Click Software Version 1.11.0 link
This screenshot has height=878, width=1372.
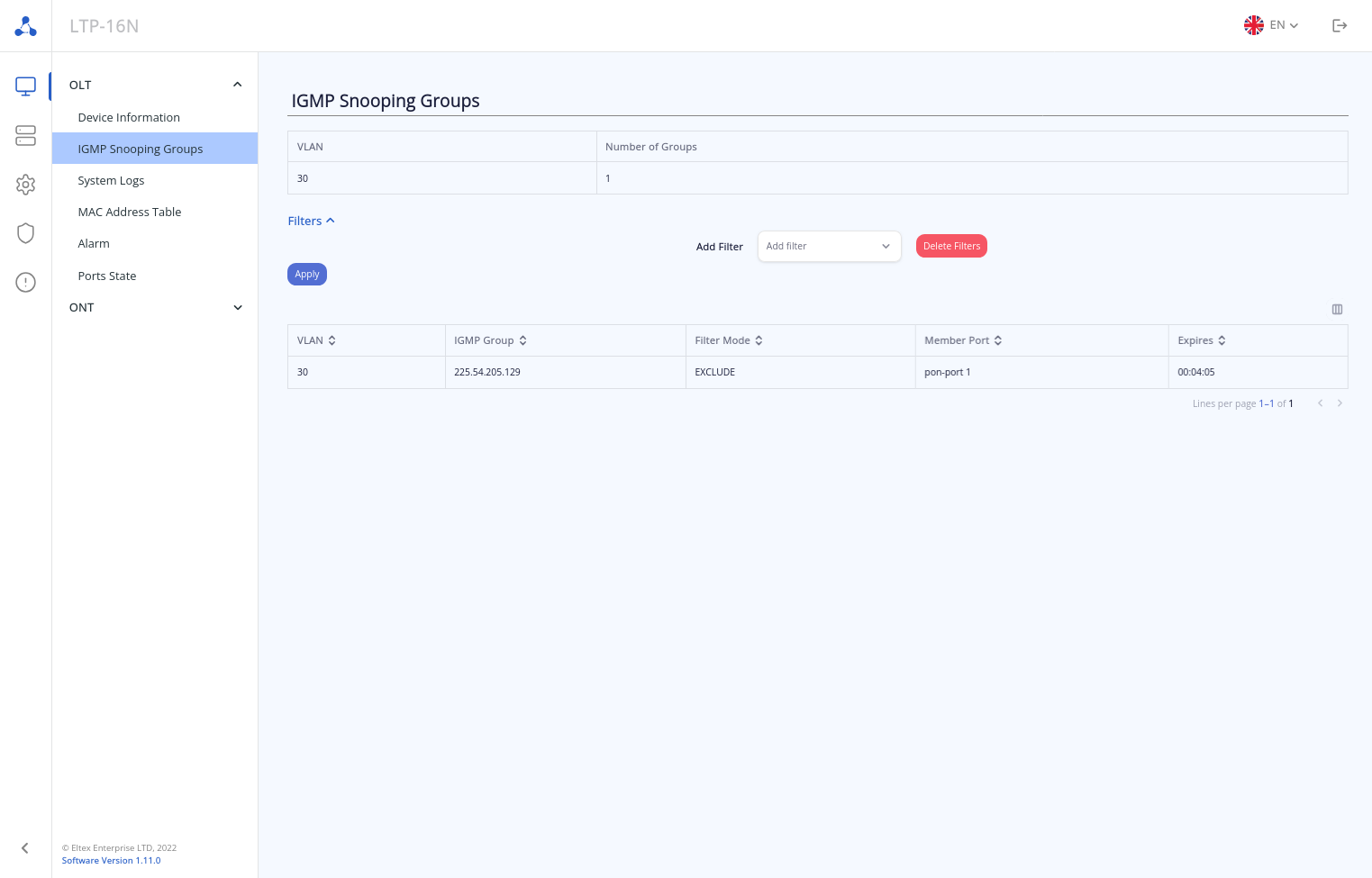pos(111,860)
